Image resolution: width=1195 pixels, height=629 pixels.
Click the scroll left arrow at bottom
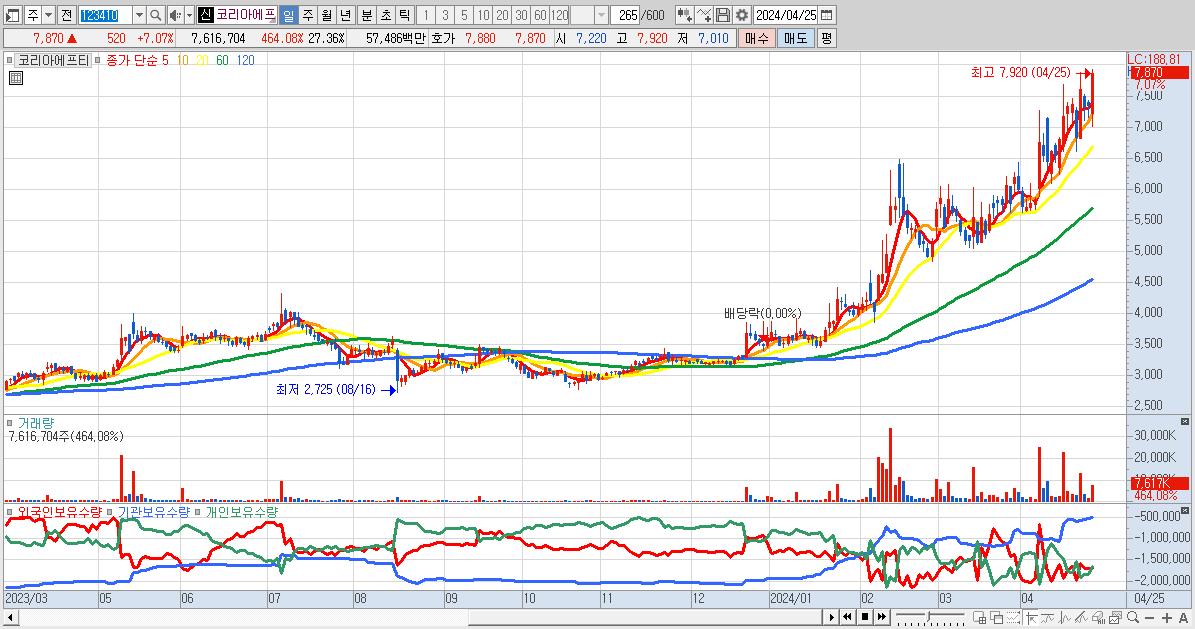11,617
